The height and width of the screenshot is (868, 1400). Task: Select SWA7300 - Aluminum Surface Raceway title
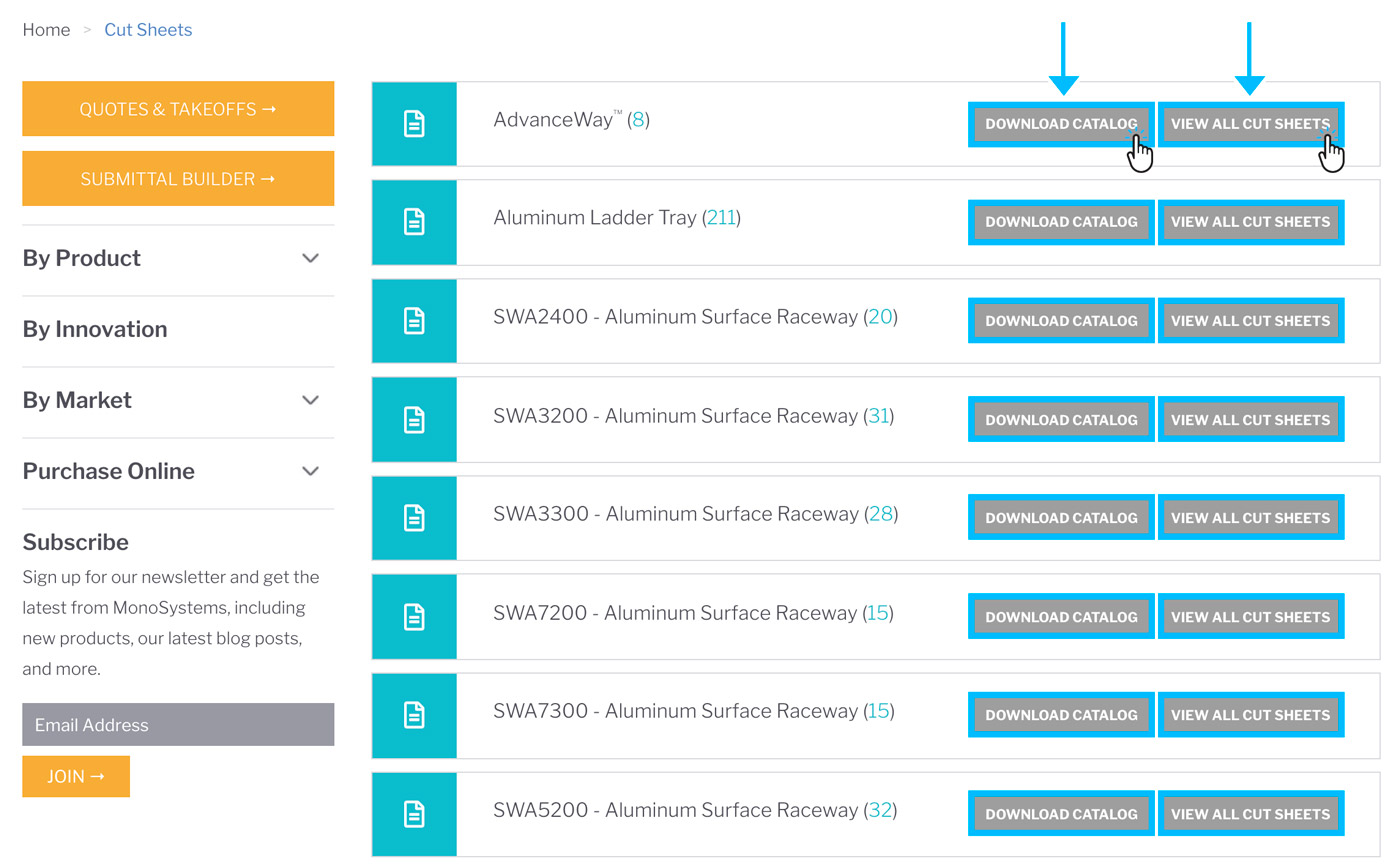[x=676, y=711]
